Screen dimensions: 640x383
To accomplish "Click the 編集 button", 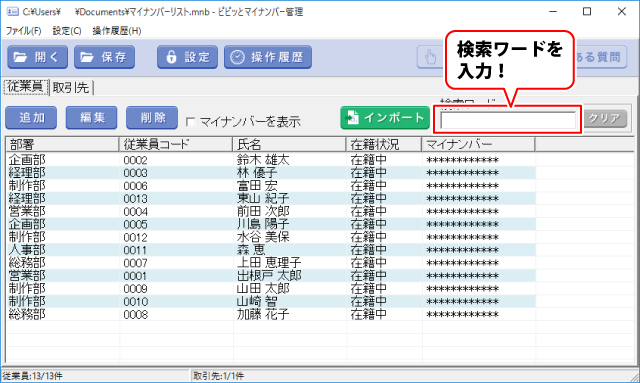I will pos(91,118).
